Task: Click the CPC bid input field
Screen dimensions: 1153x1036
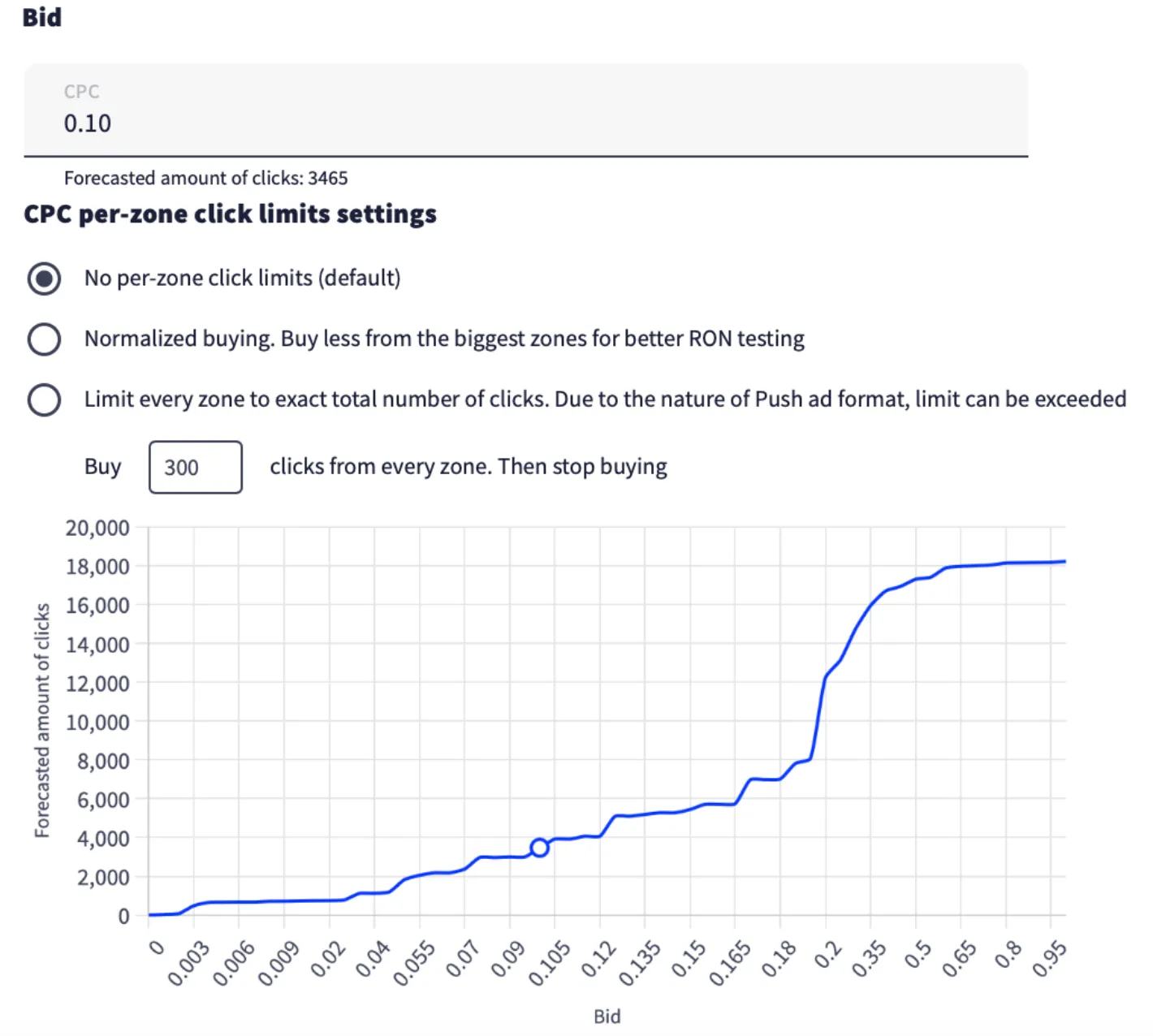Action: (525, 122)
